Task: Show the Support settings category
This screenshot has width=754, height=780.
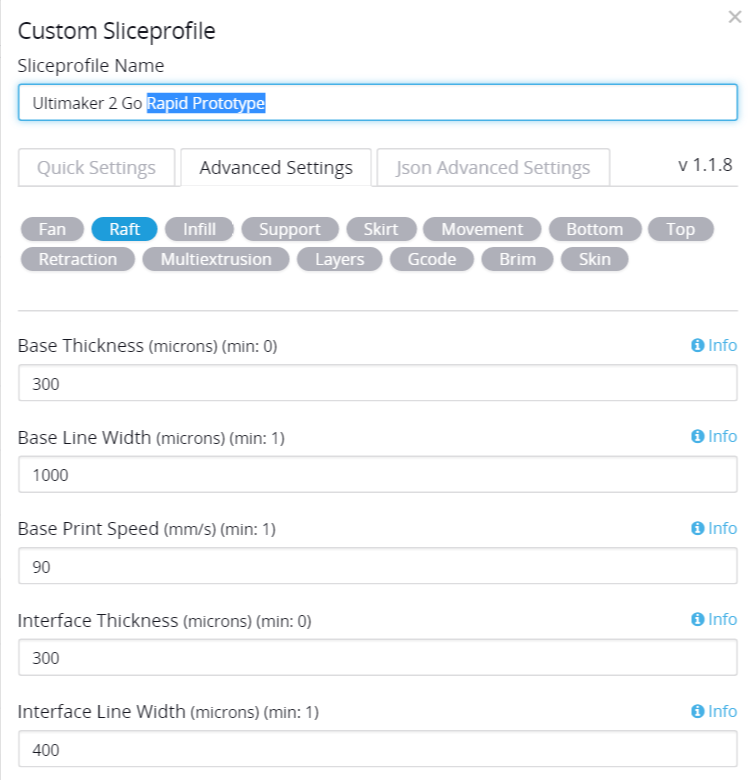Action: pyautogui.click(x=290, y=229)
